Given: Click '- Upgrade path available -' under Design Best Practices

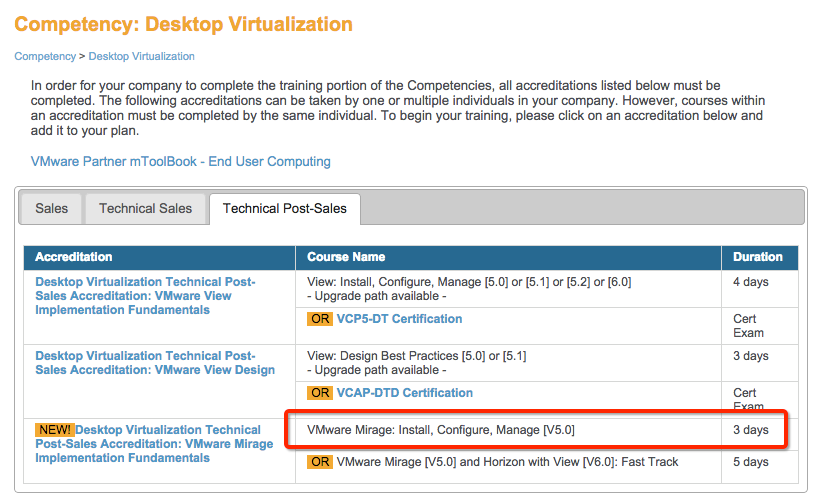Looking at the screenshot, I should pyautogui.click(x=377, y=370).
